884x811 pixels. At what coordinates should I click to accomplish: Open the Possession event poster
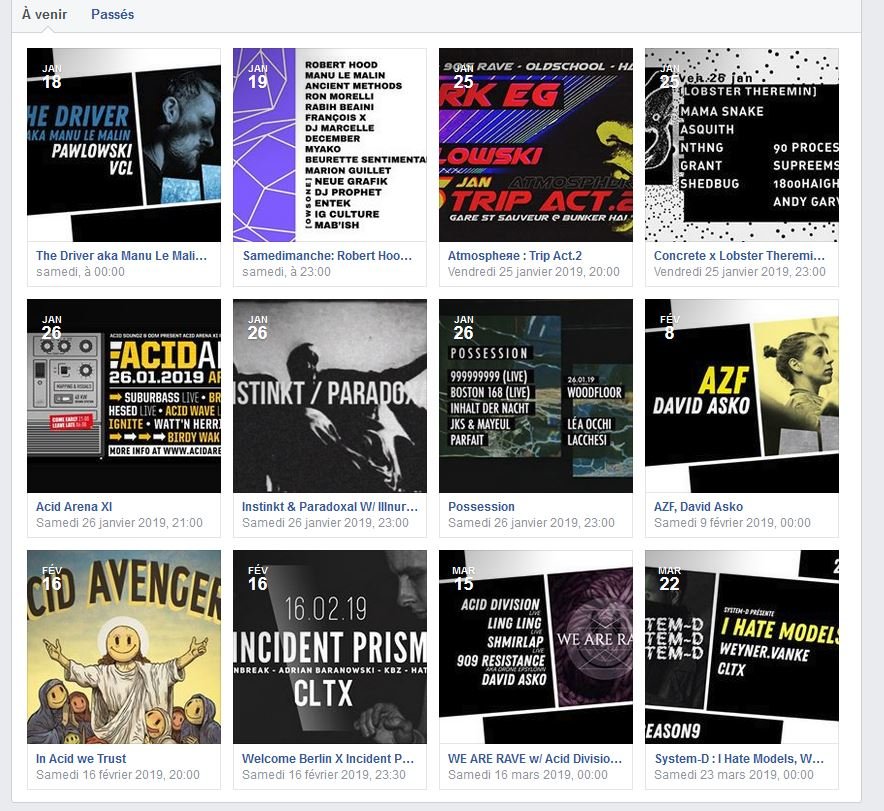(536, 396)
